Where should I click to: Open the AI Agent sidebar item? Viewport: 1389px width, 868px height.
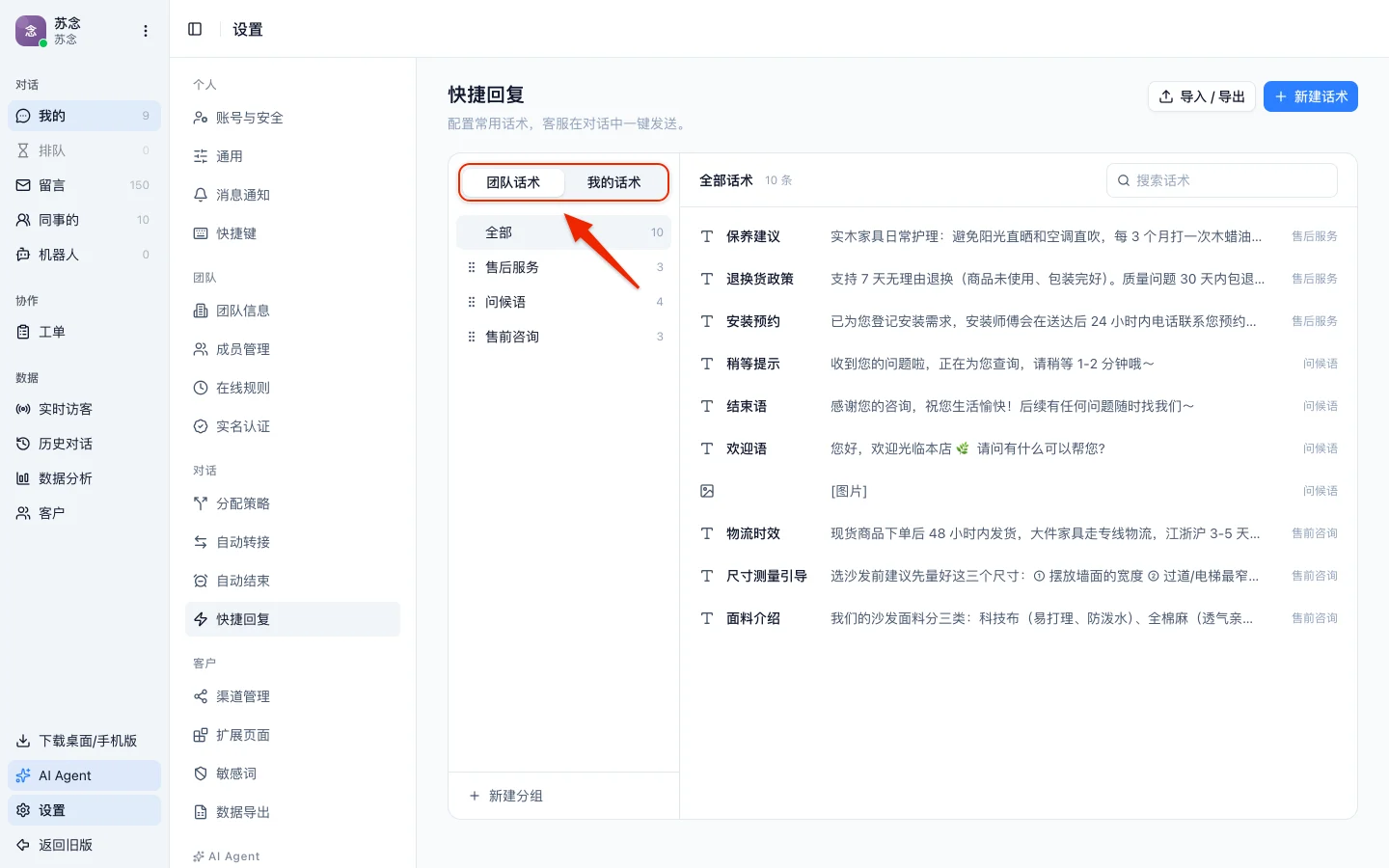coord(84,775)
